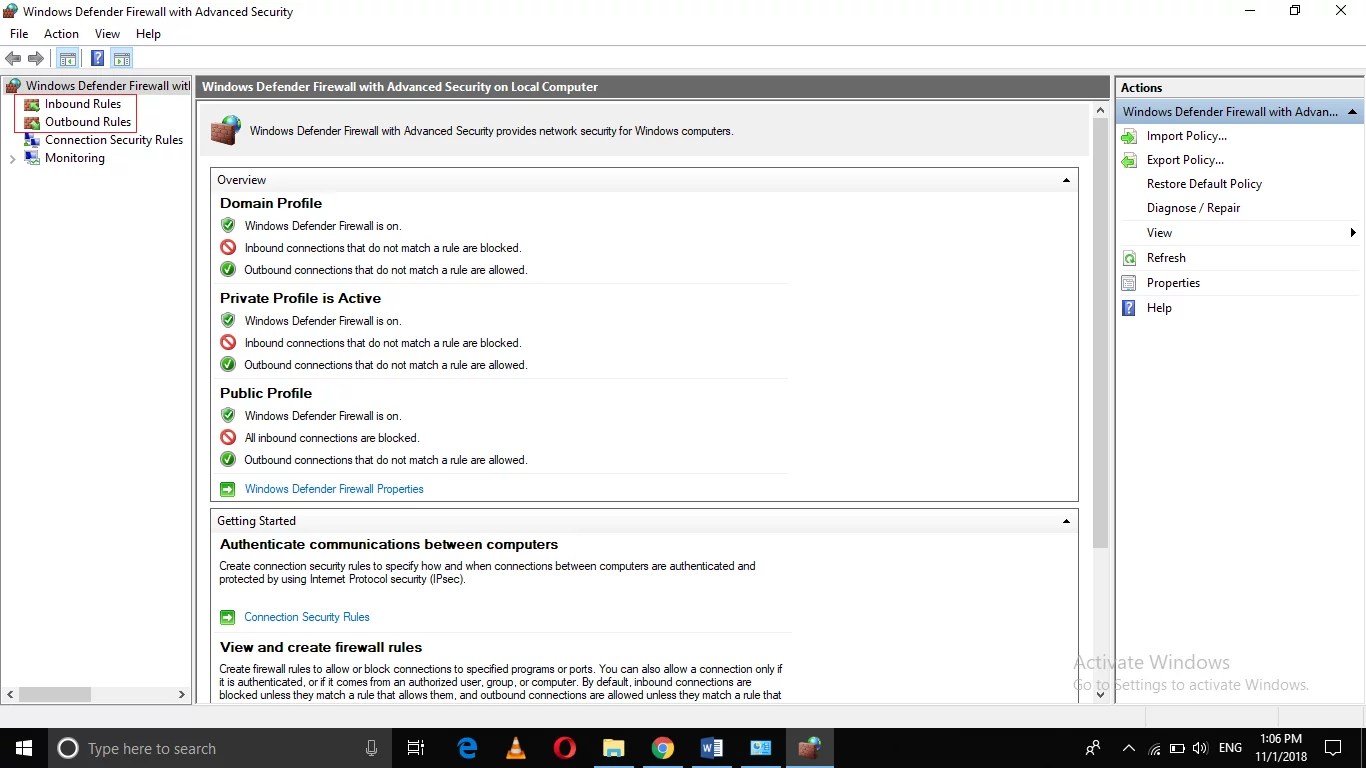Open VLC media player from the taskbar
The image size is (1366, 768).
516,748
